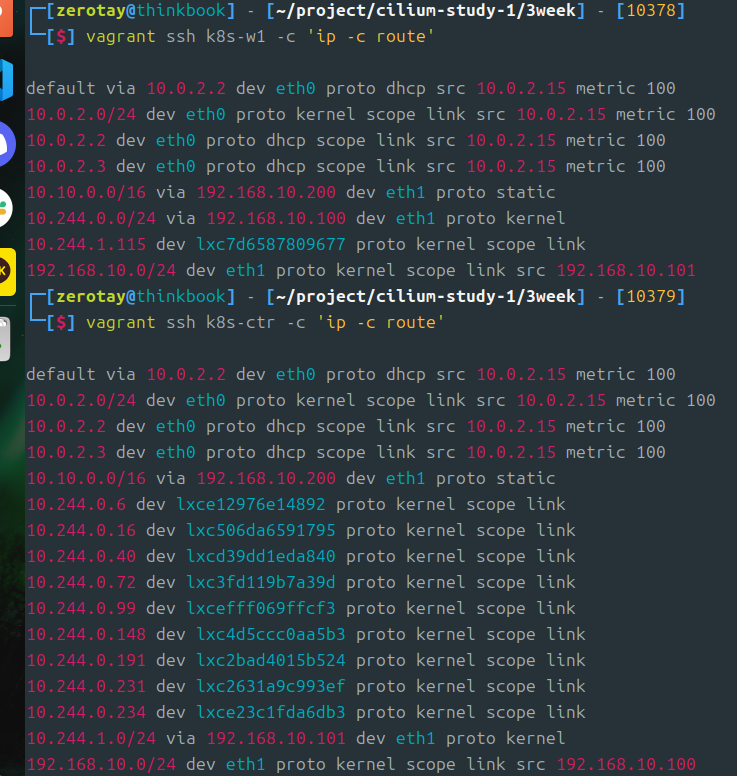Click gateway 192.168.10.100 in 10.244.0.0/24 route

coord(276,218)
